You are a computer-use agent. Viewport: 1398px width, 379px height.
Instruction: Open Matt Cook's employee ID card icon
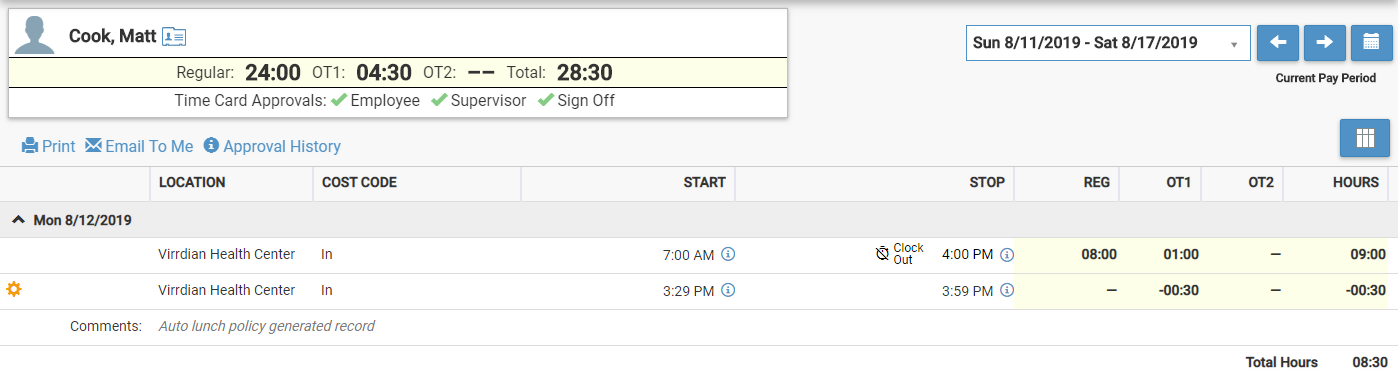coord(174,37)
